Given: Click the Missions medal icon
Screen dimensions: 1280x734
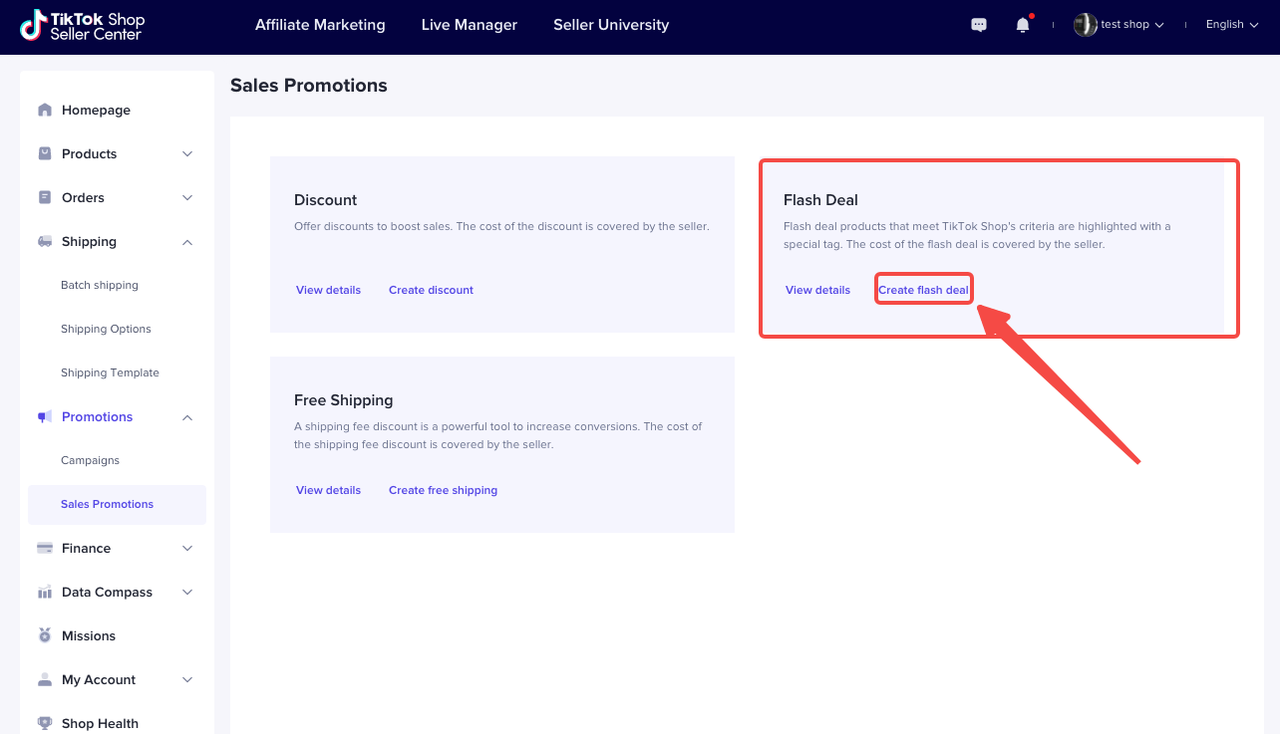Looking at the screenshot, I should click(x=45, y=636).
